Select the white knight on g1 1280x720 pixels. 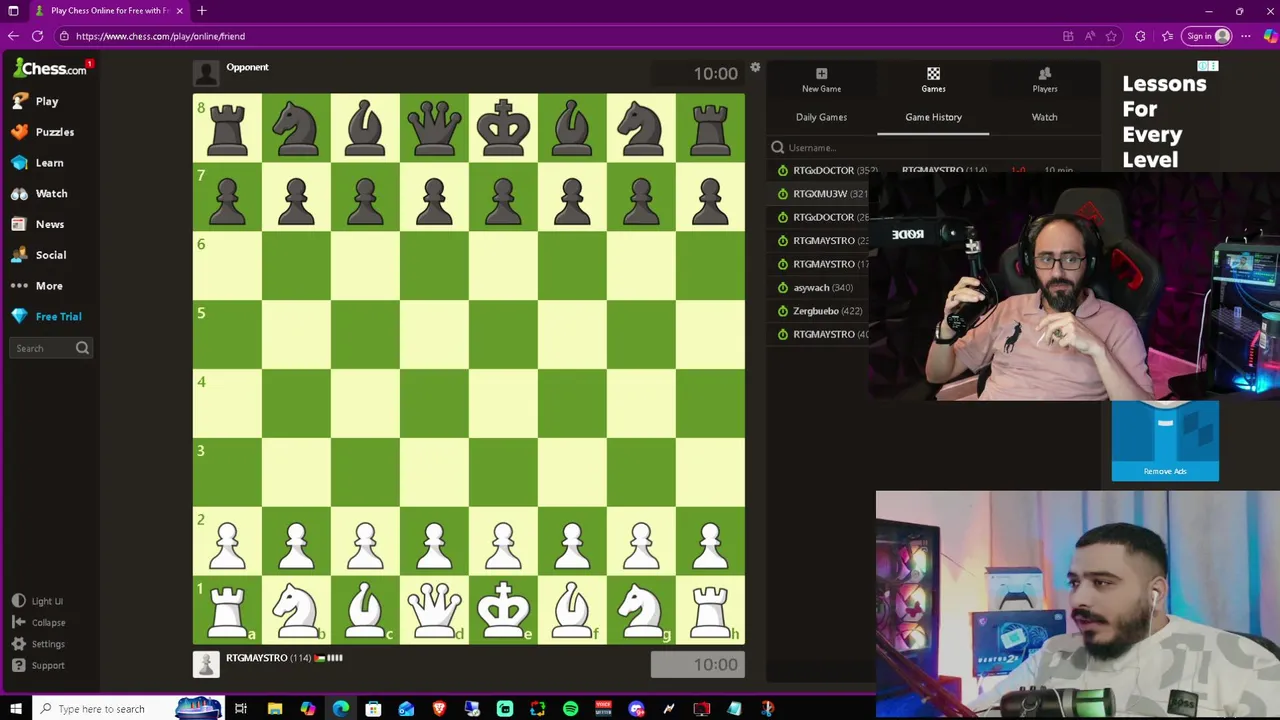(x=641, y=610)
